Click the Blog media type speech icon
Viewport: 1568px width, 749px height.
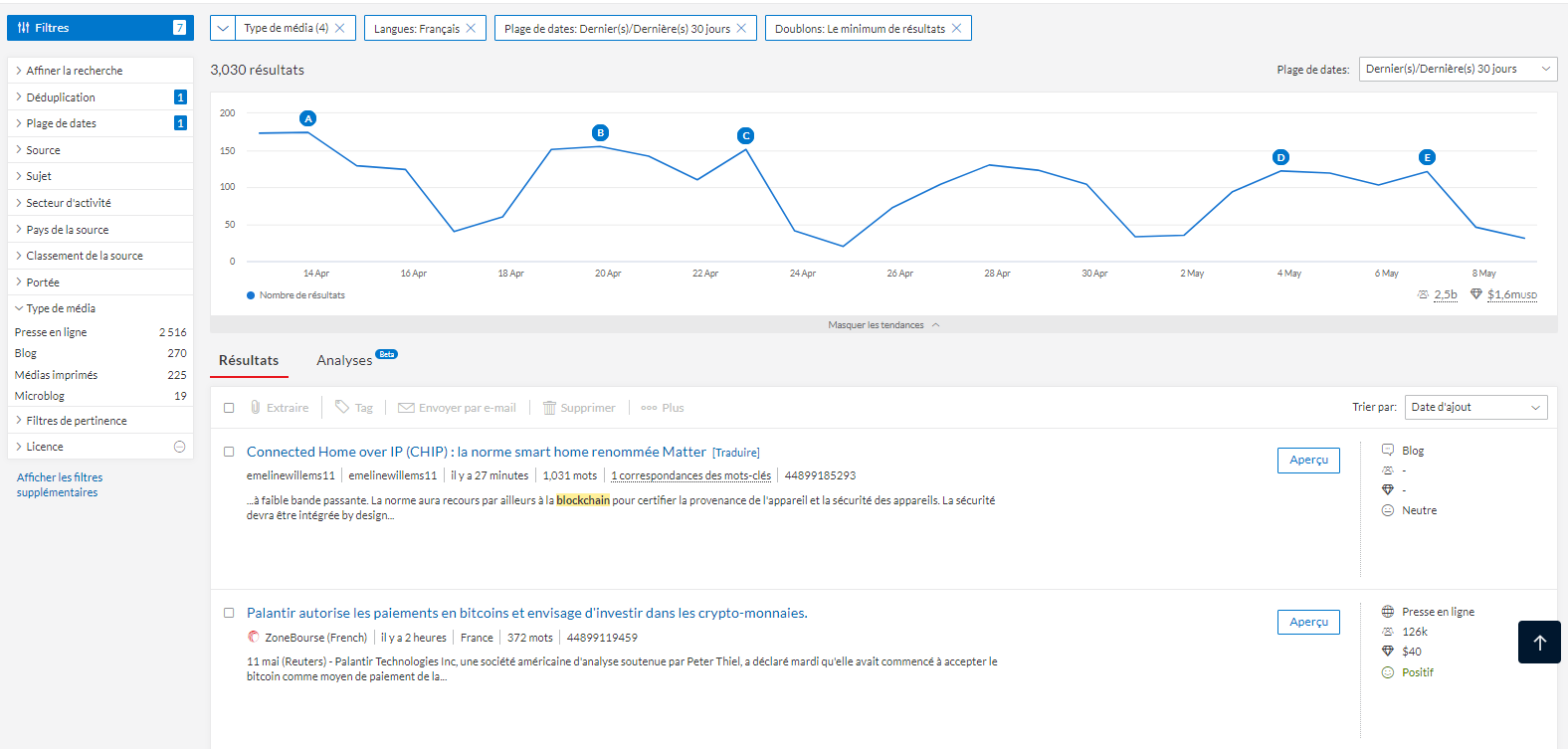[x=1388, y=451]
